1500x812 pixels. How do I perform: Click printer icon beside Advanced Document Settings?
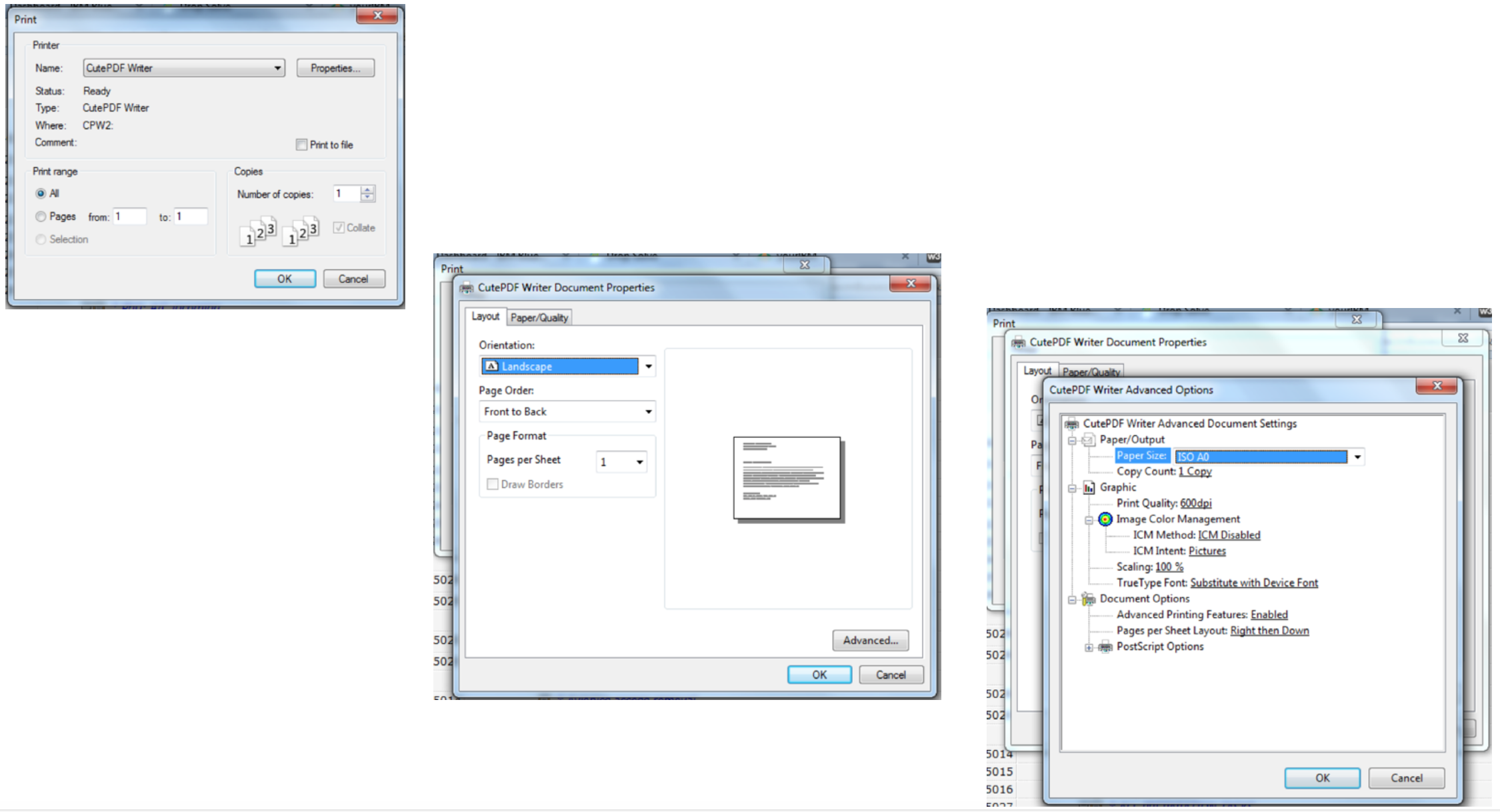pyautogui.click(x=1071, y=424)
